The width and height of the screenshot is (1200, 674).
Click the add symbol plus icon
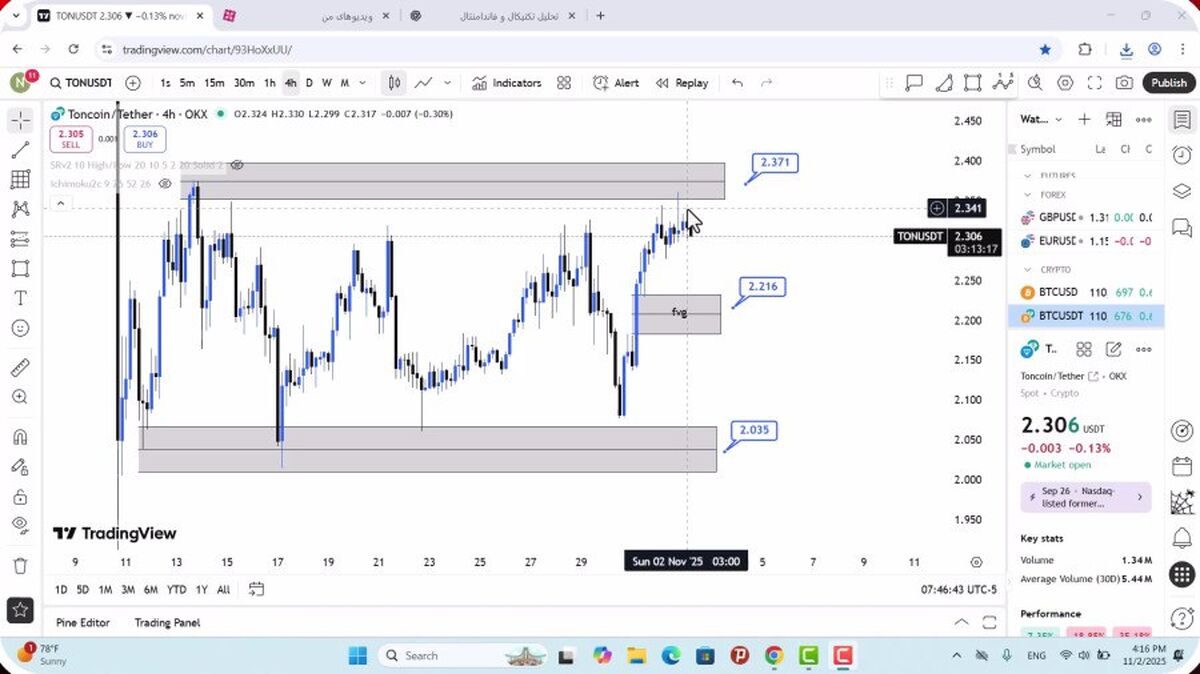click(x=133, y=83)
